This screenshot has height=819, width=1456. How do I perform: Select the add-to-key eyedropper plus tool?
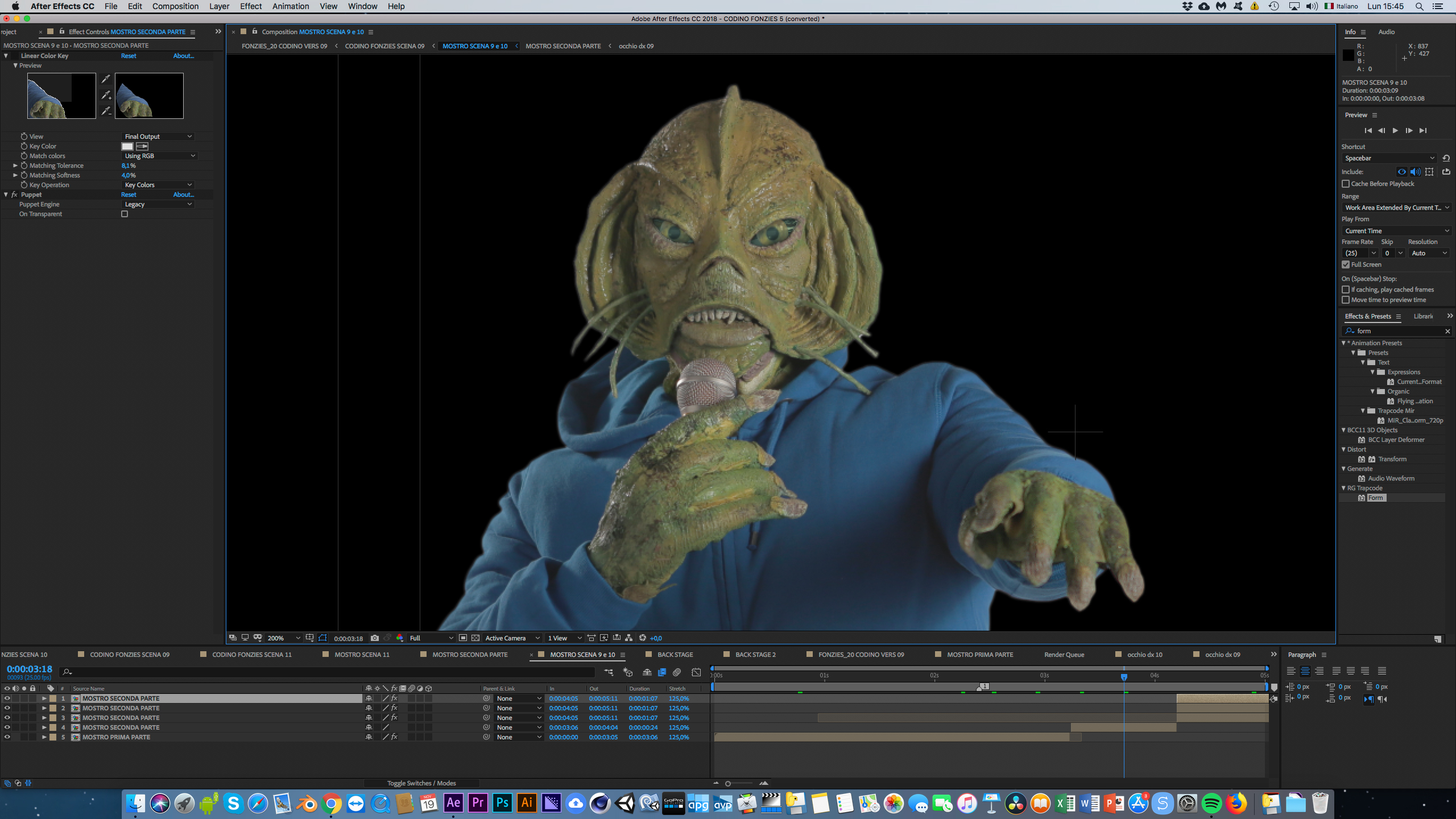click(106, 95)
